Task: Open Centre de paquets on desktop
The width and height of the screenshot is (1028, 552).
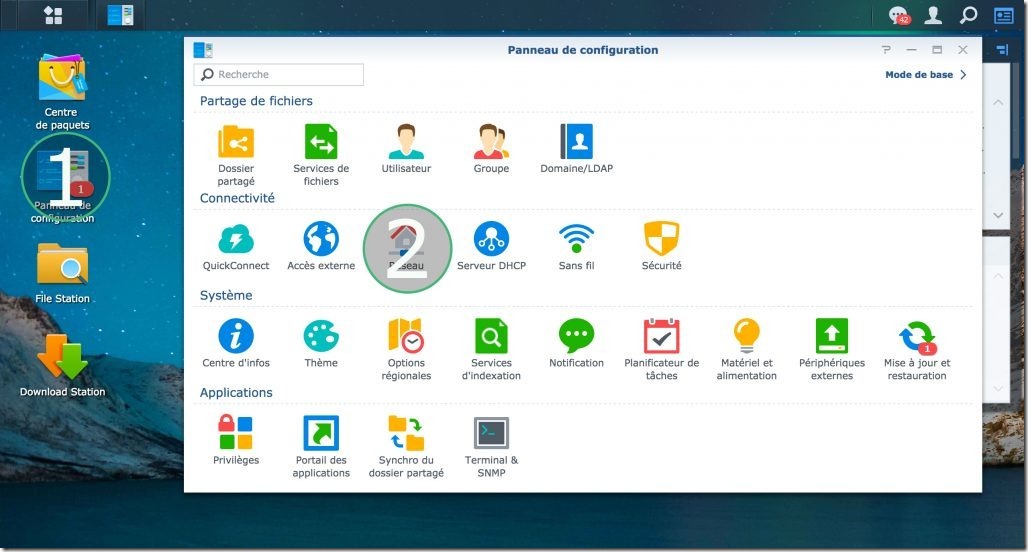Action: (62, 92)
